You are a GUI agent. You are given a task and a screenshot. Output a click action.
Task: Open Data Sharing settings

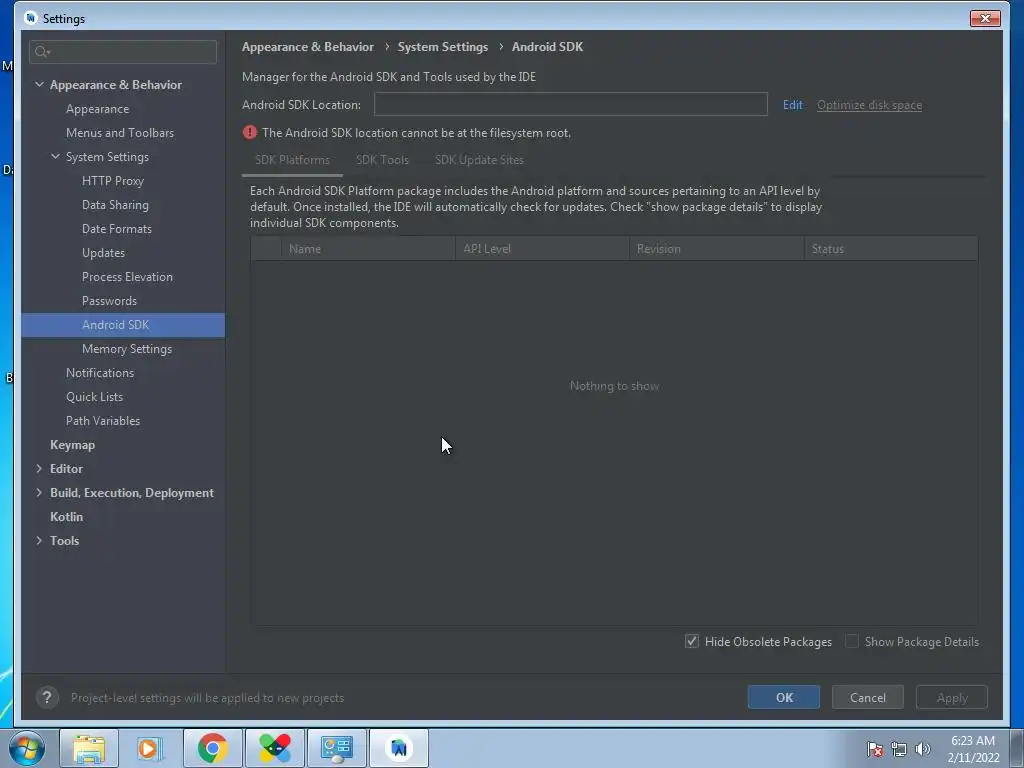point(115,205)
